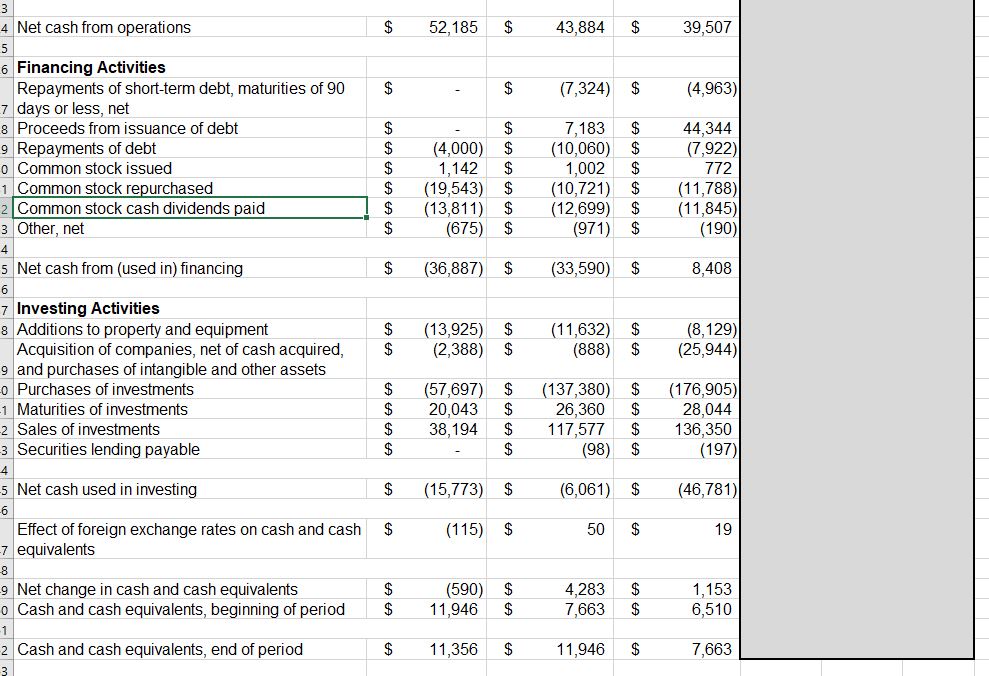
Task: Click the (675) other net value
Action: [464, 228]
